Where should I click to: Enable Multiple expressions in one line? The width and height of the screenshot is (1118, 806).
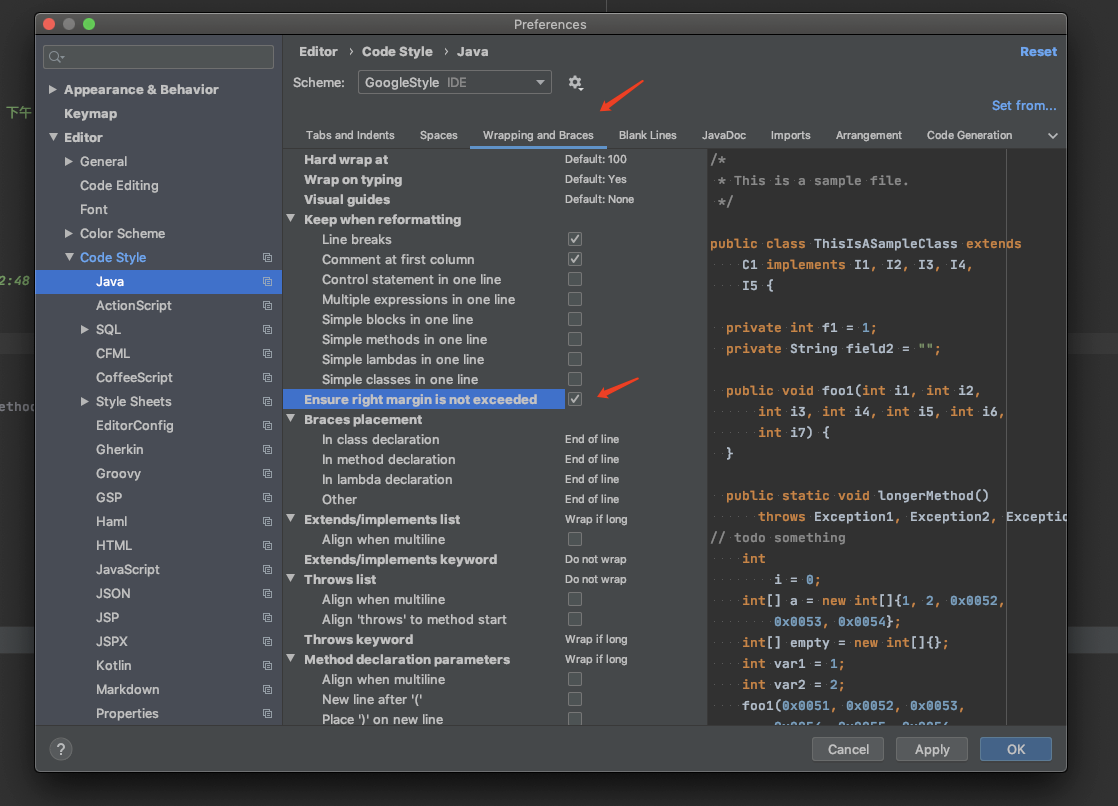[x=575, y=299]
